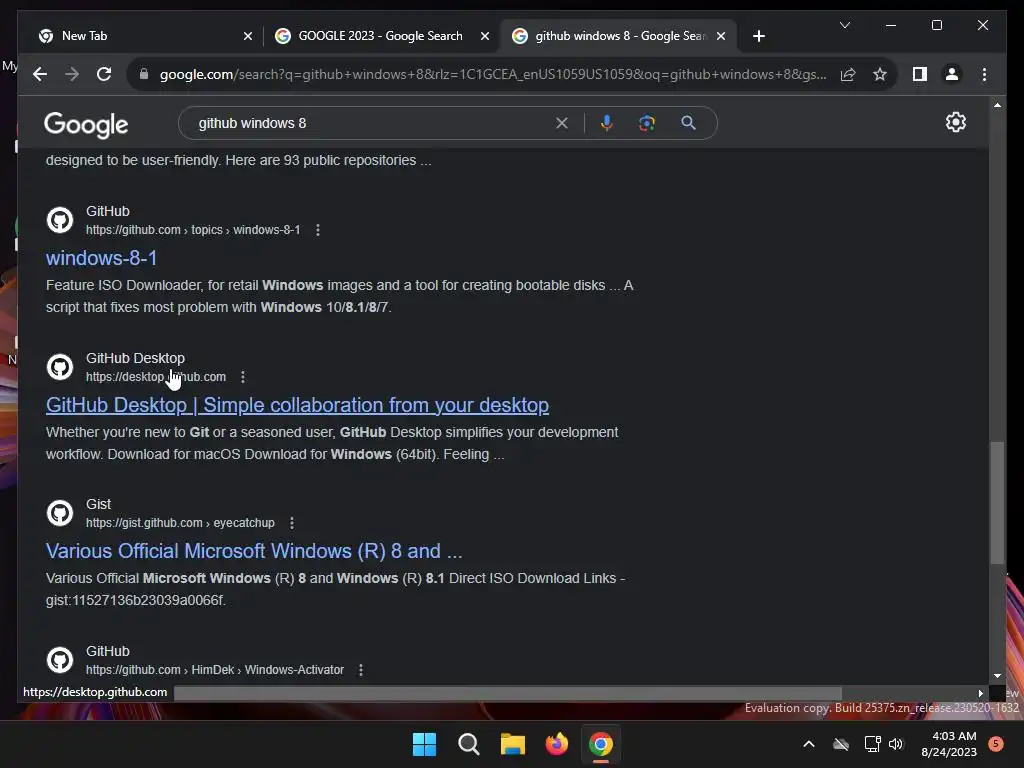Viewport: 1024px width, 768px height.
Task: Click the Google search box text
Action: click(252, 123)
